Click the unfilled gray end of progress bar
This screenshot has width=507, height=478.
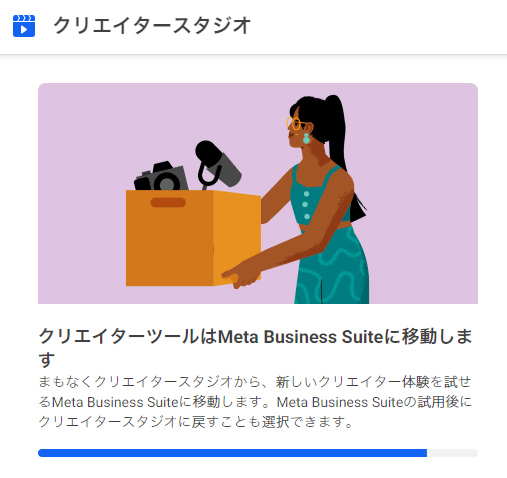452,453
